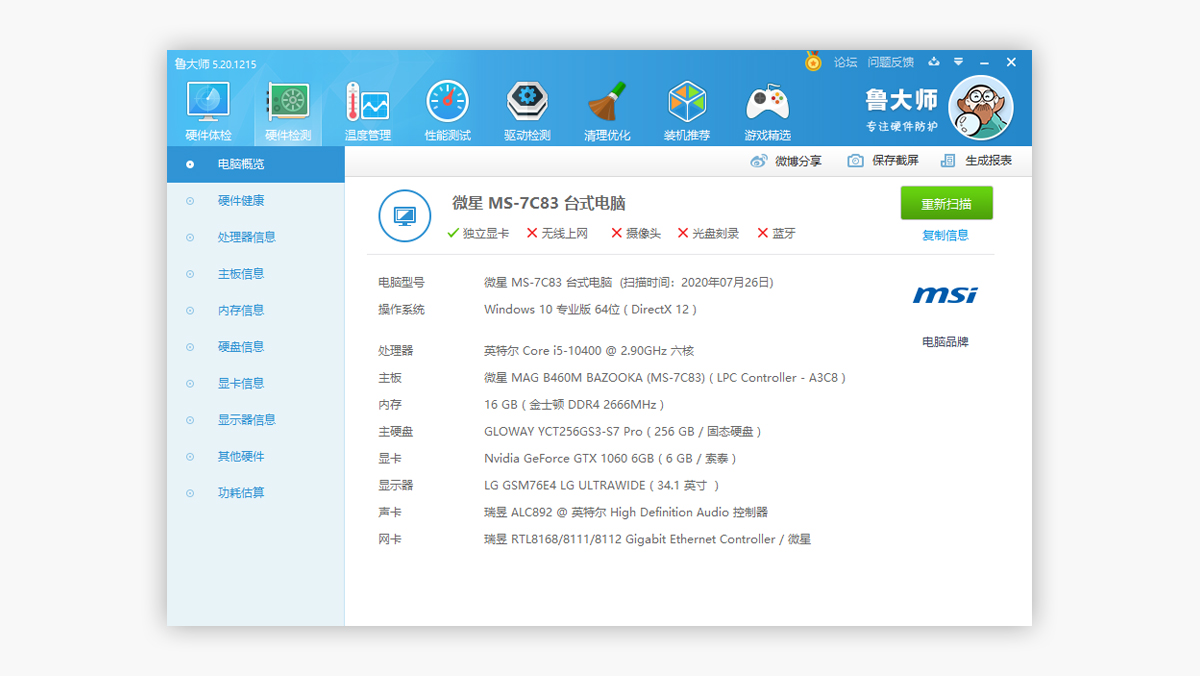
Task: Click the gold medal icon in the title bar
Action: coord(813,62)
